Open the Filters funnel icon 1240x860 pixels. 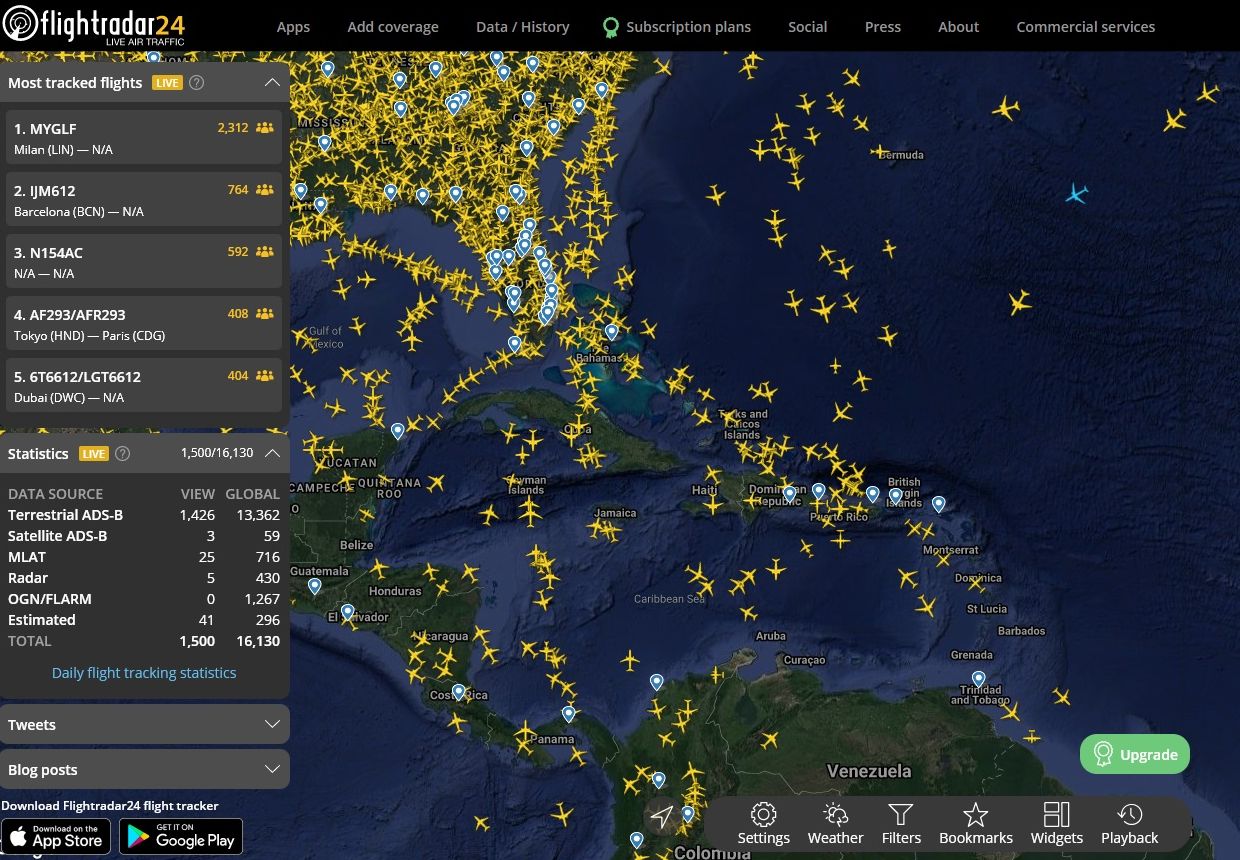901,814
